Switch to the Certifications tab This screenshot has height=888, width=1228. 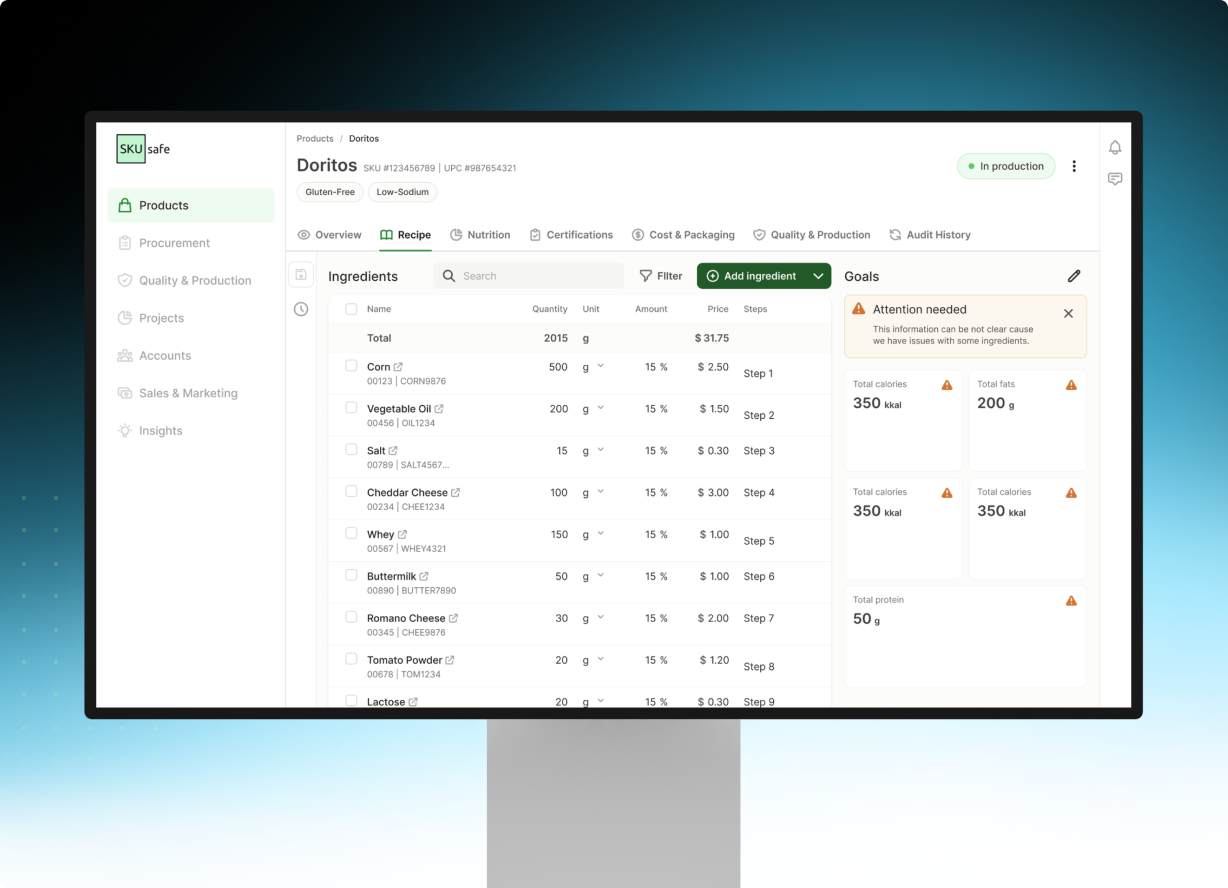tap(571, 235)
